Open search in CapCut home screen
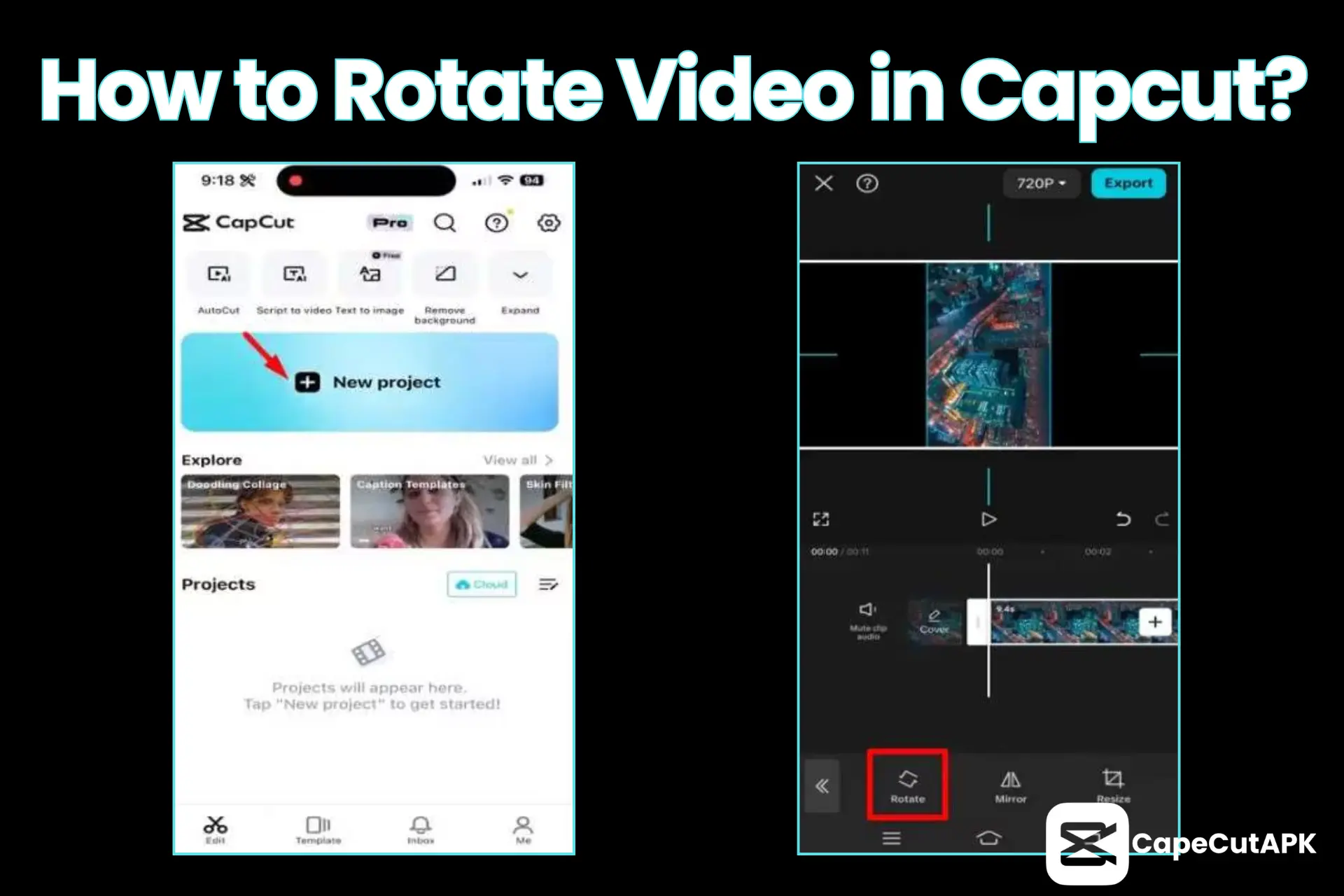1344x896 pixels. pyautogui.click(x=444, y=223)
